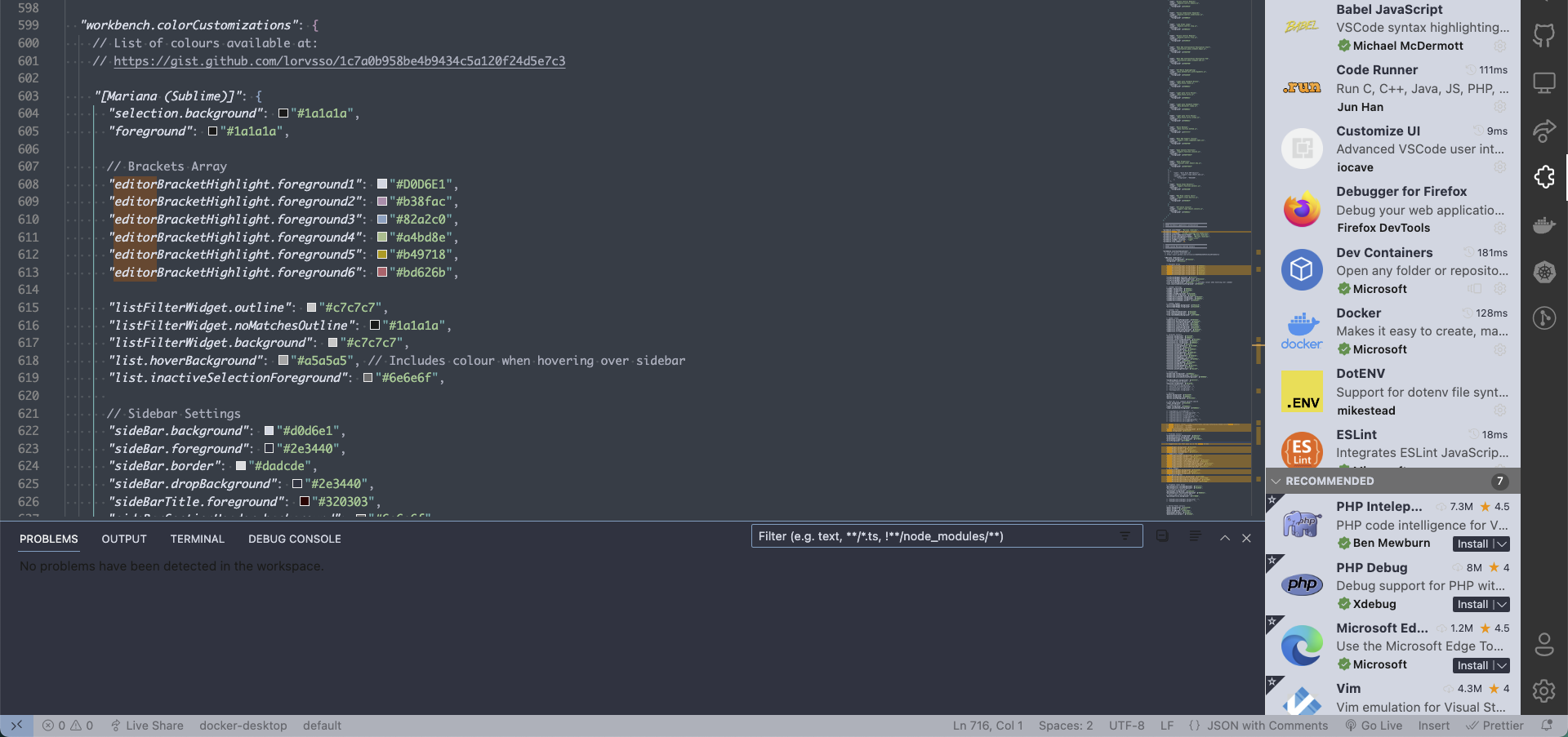Open the Install dropdown for PHP Debug
Screen dimensions: 1568x737
point(1501,604)
